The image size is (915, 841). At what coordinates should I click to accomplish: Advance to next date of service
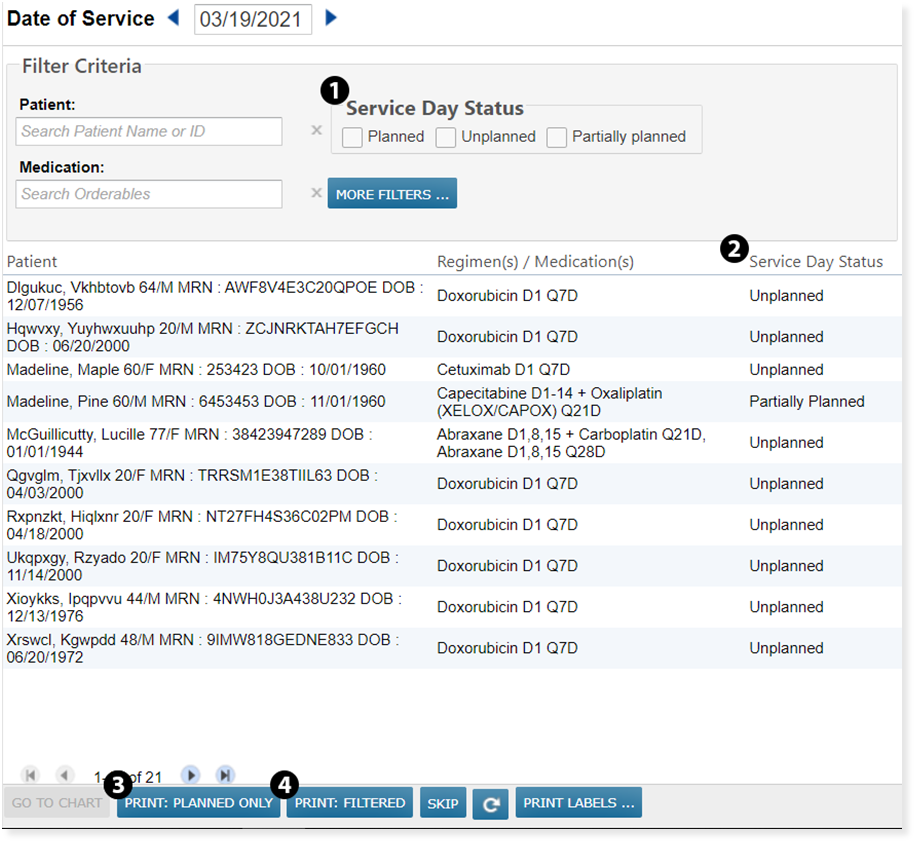(x=331, y=18)
